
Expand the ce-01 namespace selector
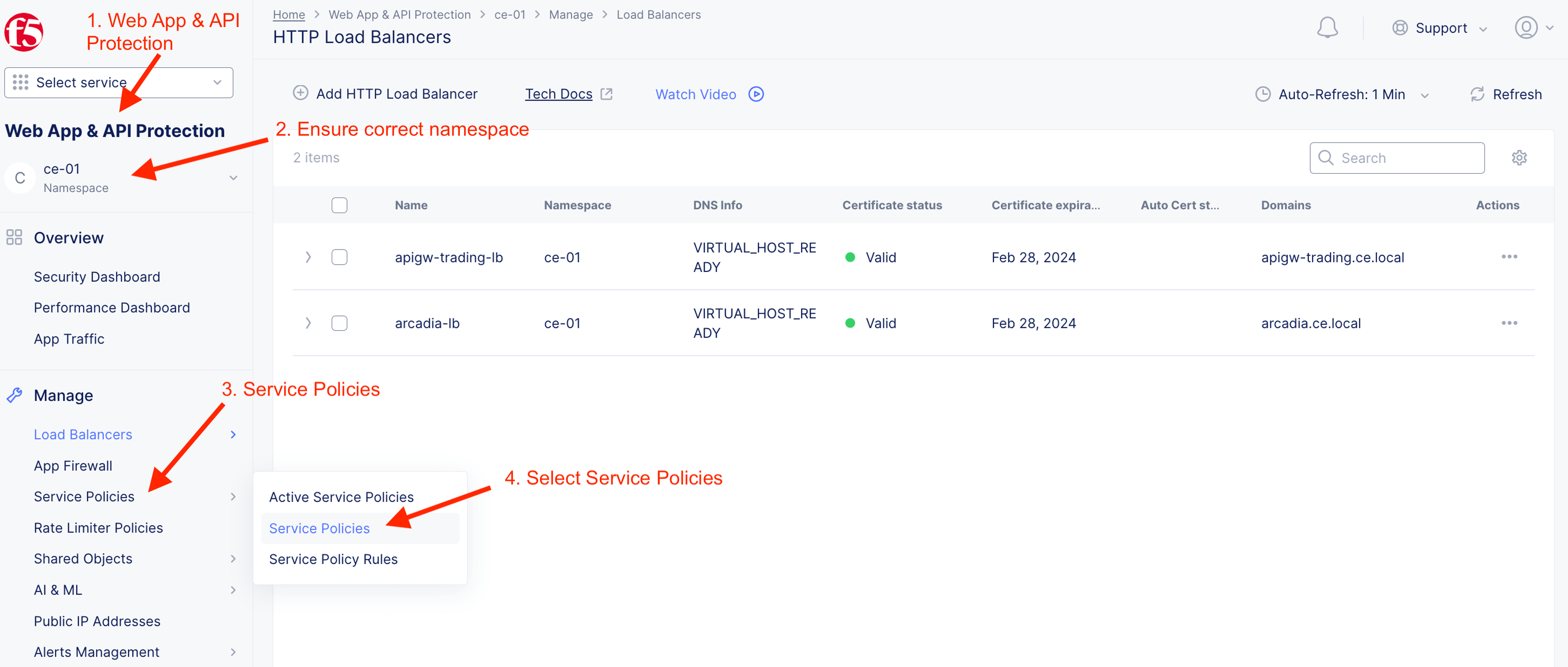pyautogui.click(x=233, y=178)
